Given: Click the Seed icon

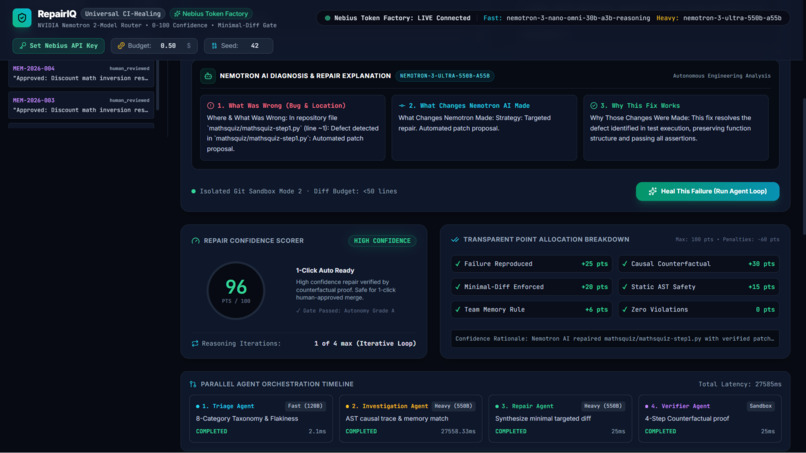Looking at the screenshot, I should click(214, 46).
